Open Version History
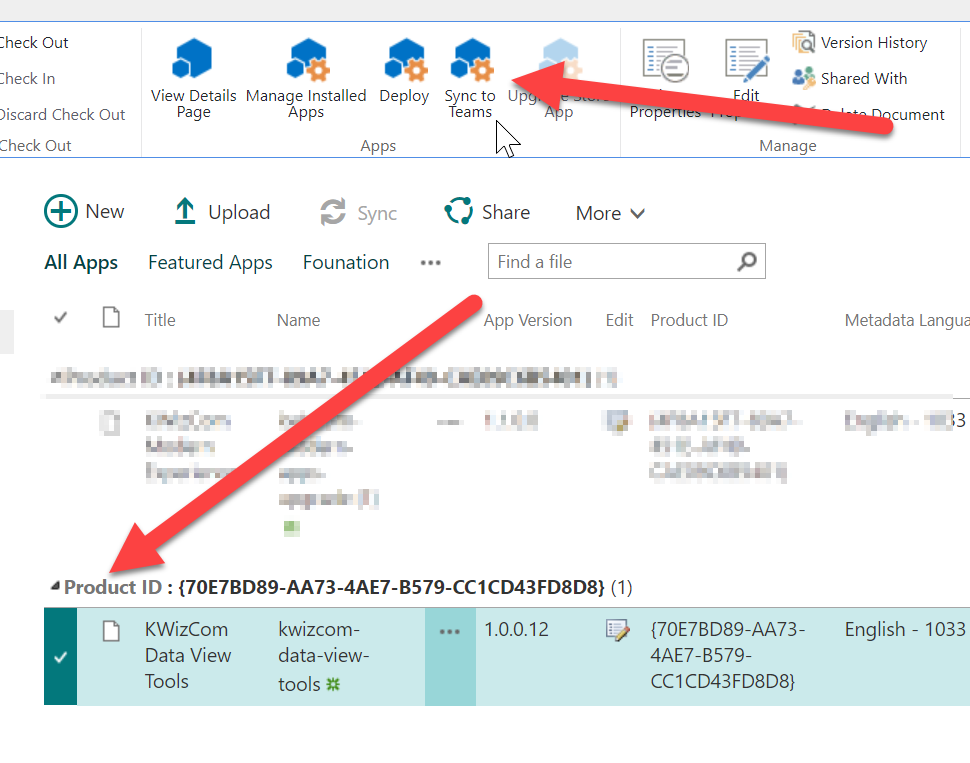 coord(860,43)
